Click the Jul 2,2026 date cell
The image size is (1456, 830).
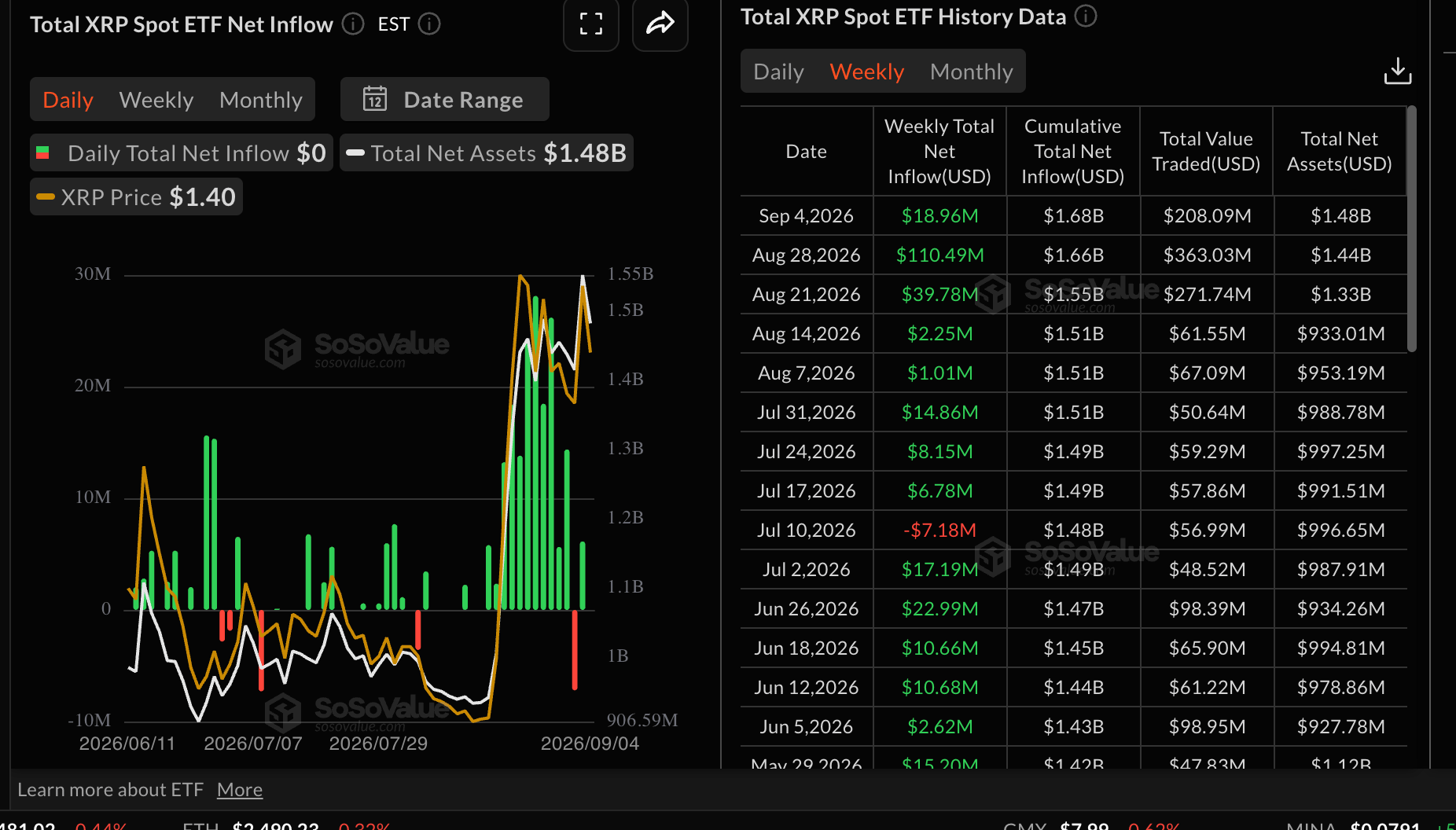click(807, 569)
